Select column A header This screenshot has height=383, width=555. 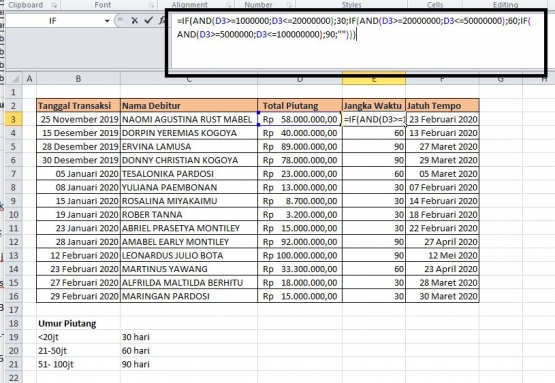(x=29, y=79)
